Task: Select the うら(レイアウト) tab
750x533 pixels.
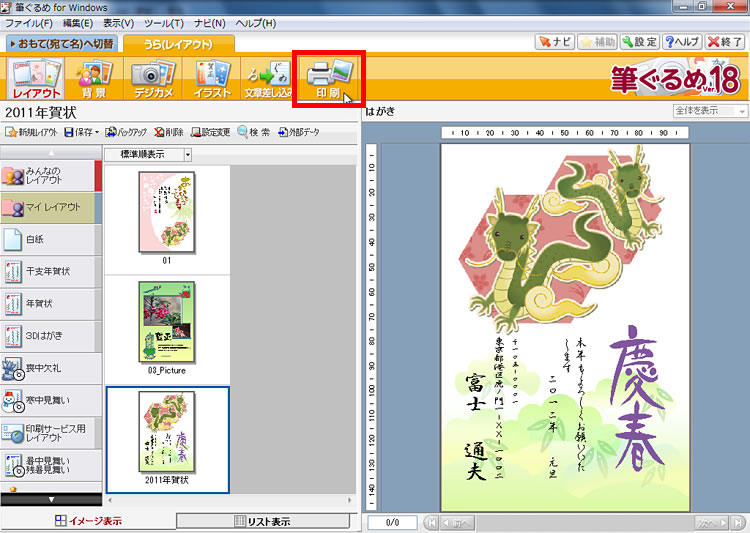Action: click(x=178, y=44)
